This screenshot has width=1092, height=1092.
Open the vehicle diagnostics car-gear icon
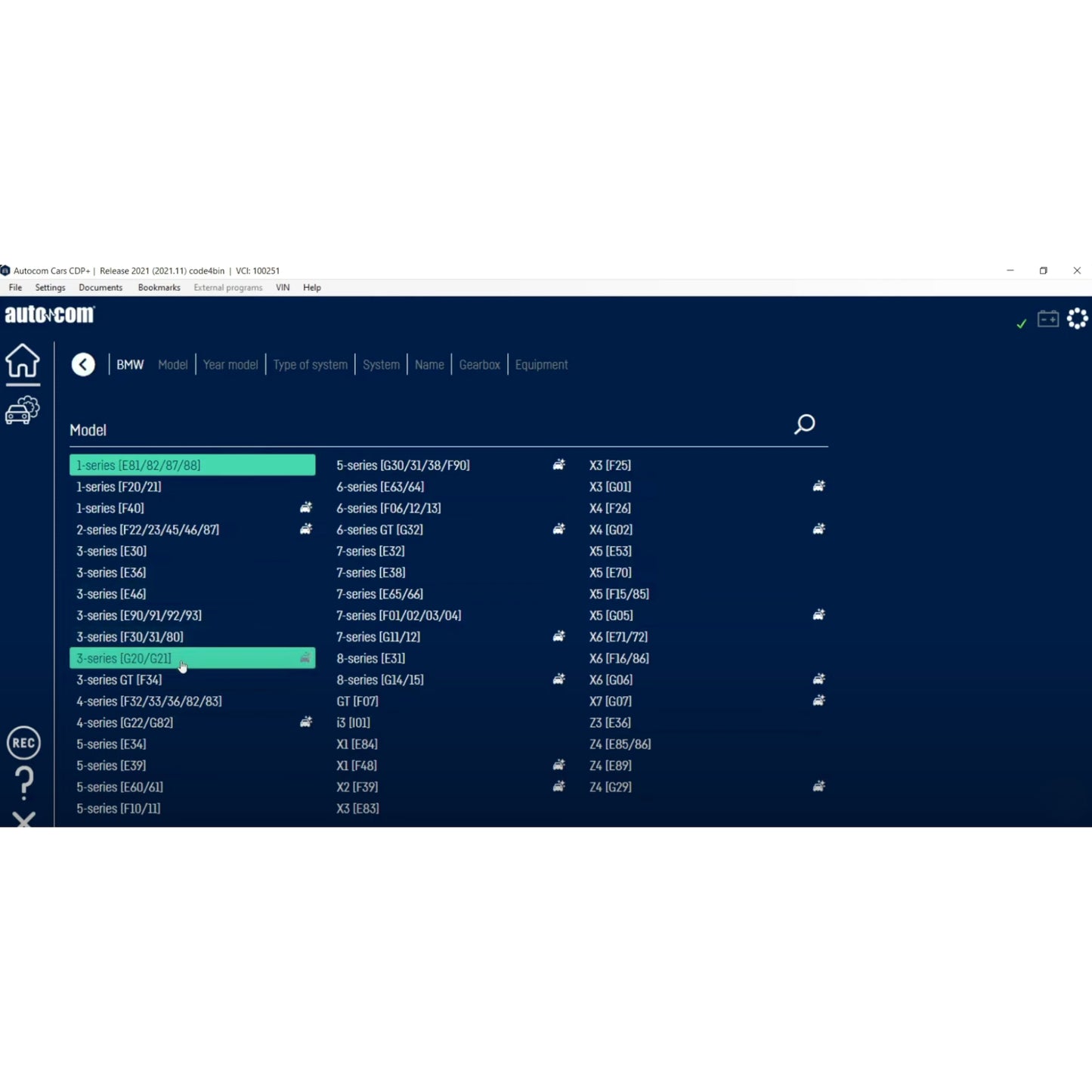[x=23, y=410]
